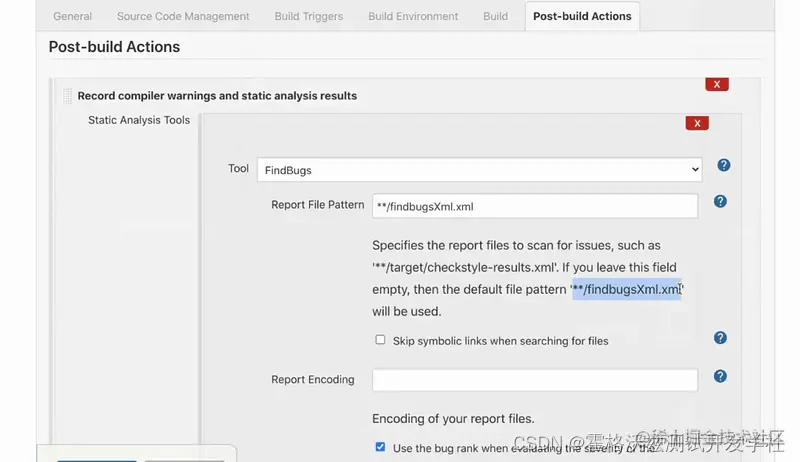The image size is (800, 462).
Task: Focus the Report Encoding text field
Action: (x=534, y=380)
